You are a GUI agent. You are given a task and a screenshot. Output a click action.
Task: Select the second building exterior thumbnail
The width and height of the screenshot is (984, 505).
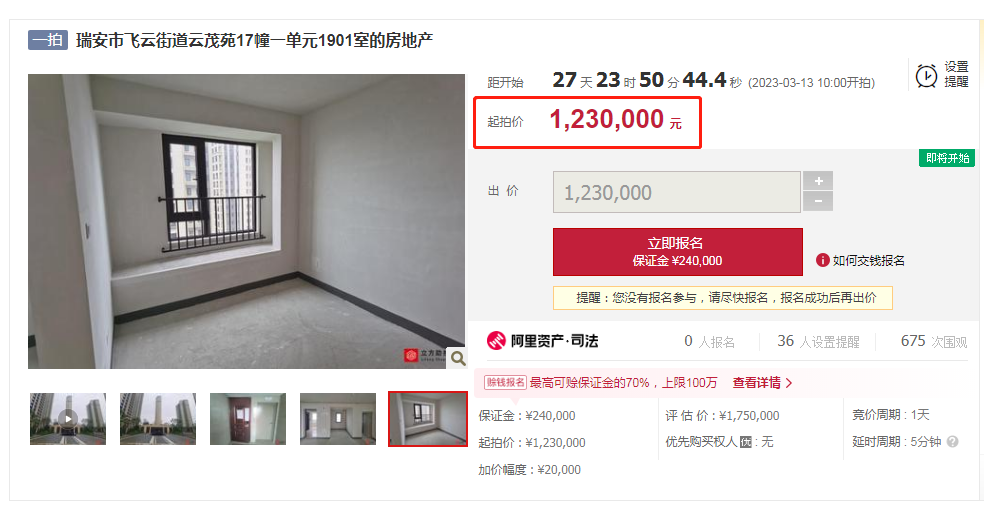(x=158, y=418)
